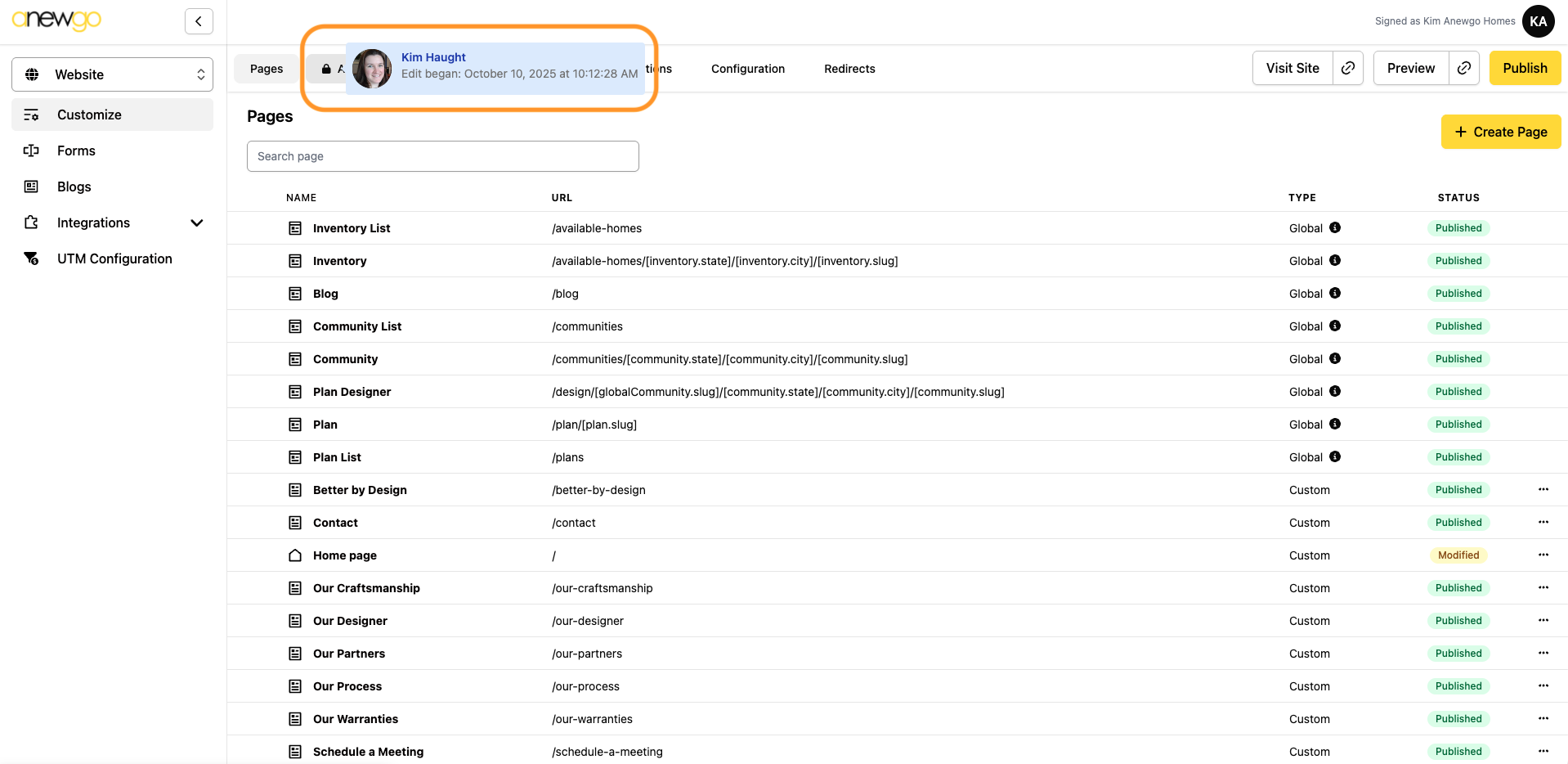Open the Redirects tab
Image resolution: width=1568 pixels, height=764 pixels.
[x=849, y=69]
